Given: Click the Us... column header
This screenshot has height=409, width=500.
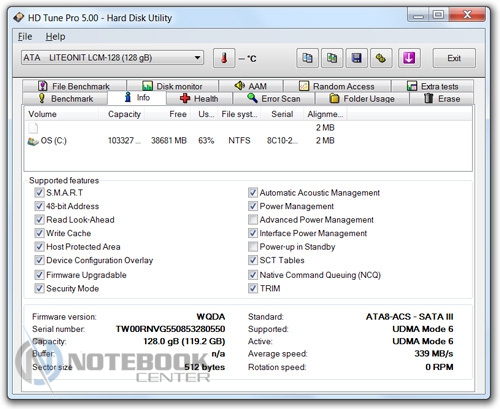Looking at the screenshot, I should coord(204,114).
